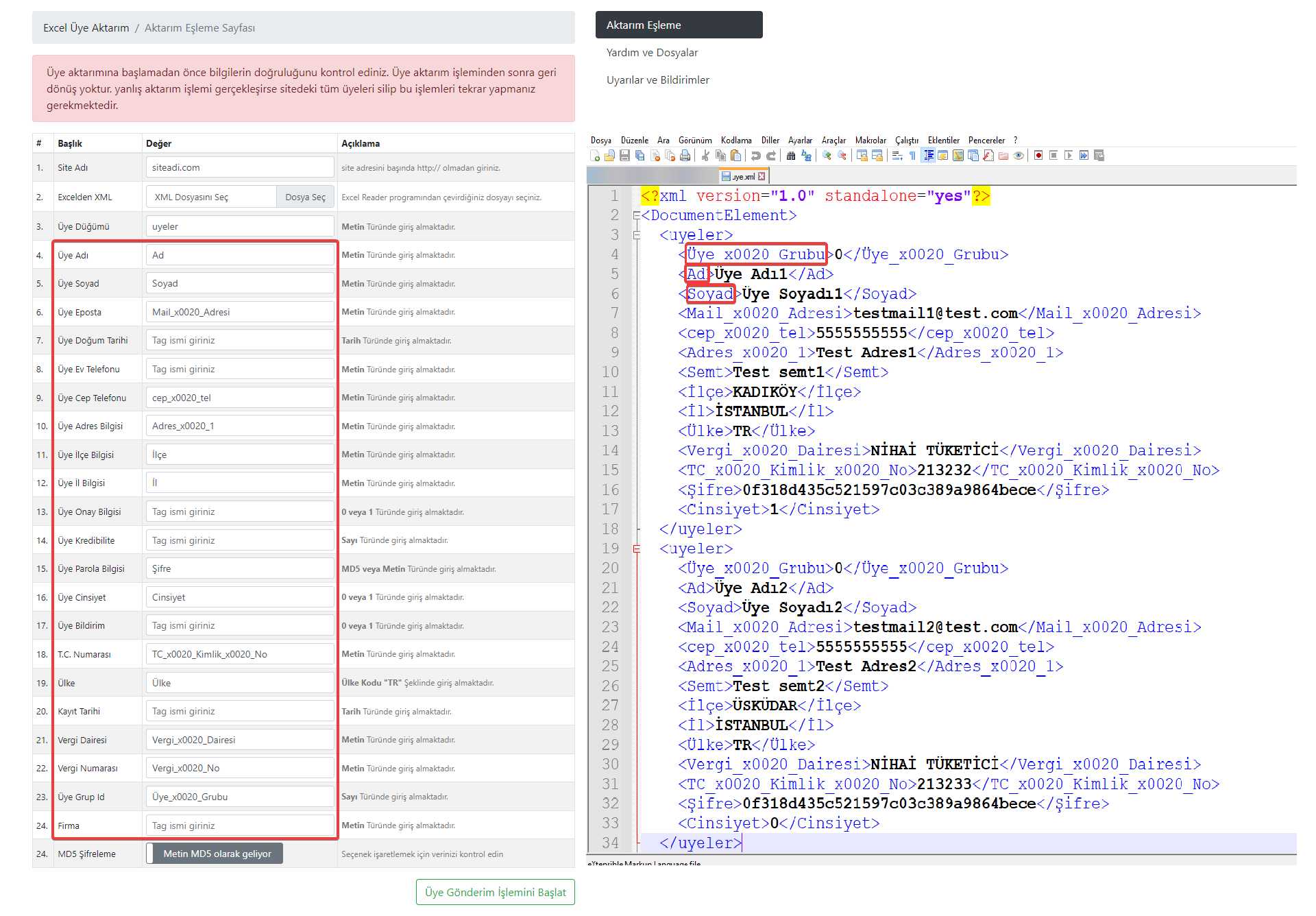The width and height of the screenshot is (1316, 916).
Task: Click Üye Gönderim İşlemini Başlat button
Action: (495, 892)
